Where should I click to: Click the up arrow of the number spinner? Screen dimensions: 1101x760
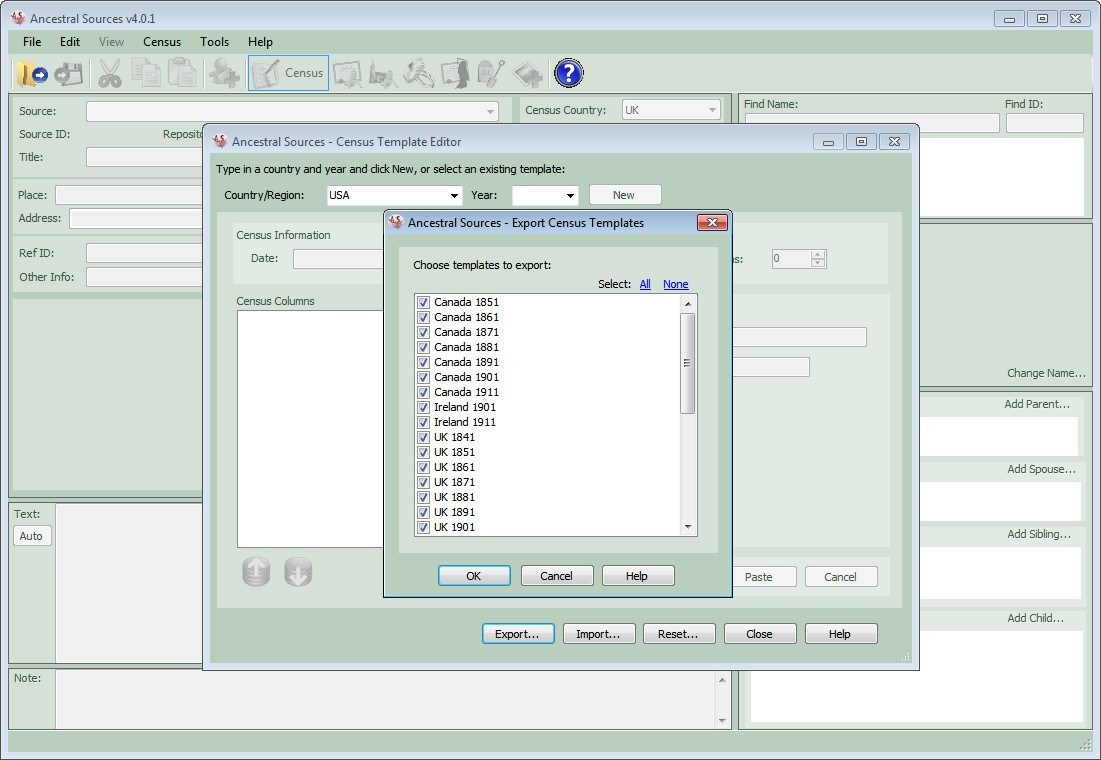pyautogui.click(x=817, y=254)
